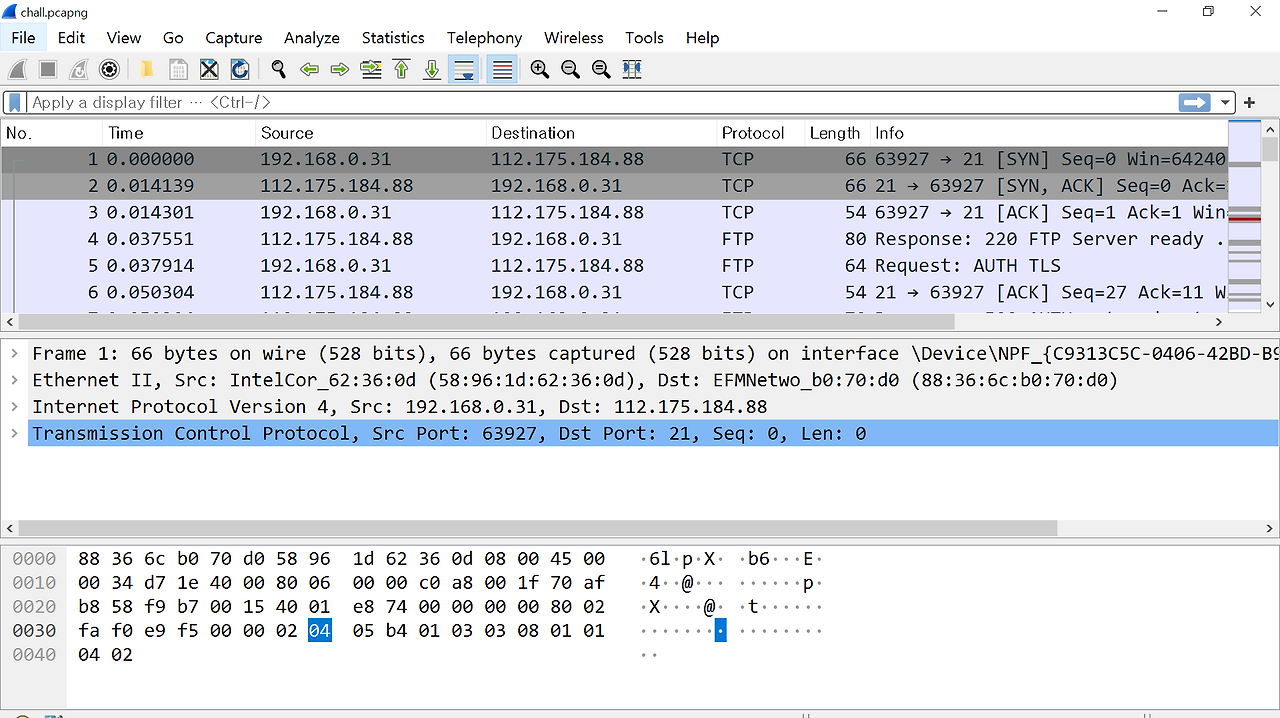Viewport: 1280px width, 718px height.
Task: Select packet 5 Request: AUTH TLS
Action: click(614, 266)
